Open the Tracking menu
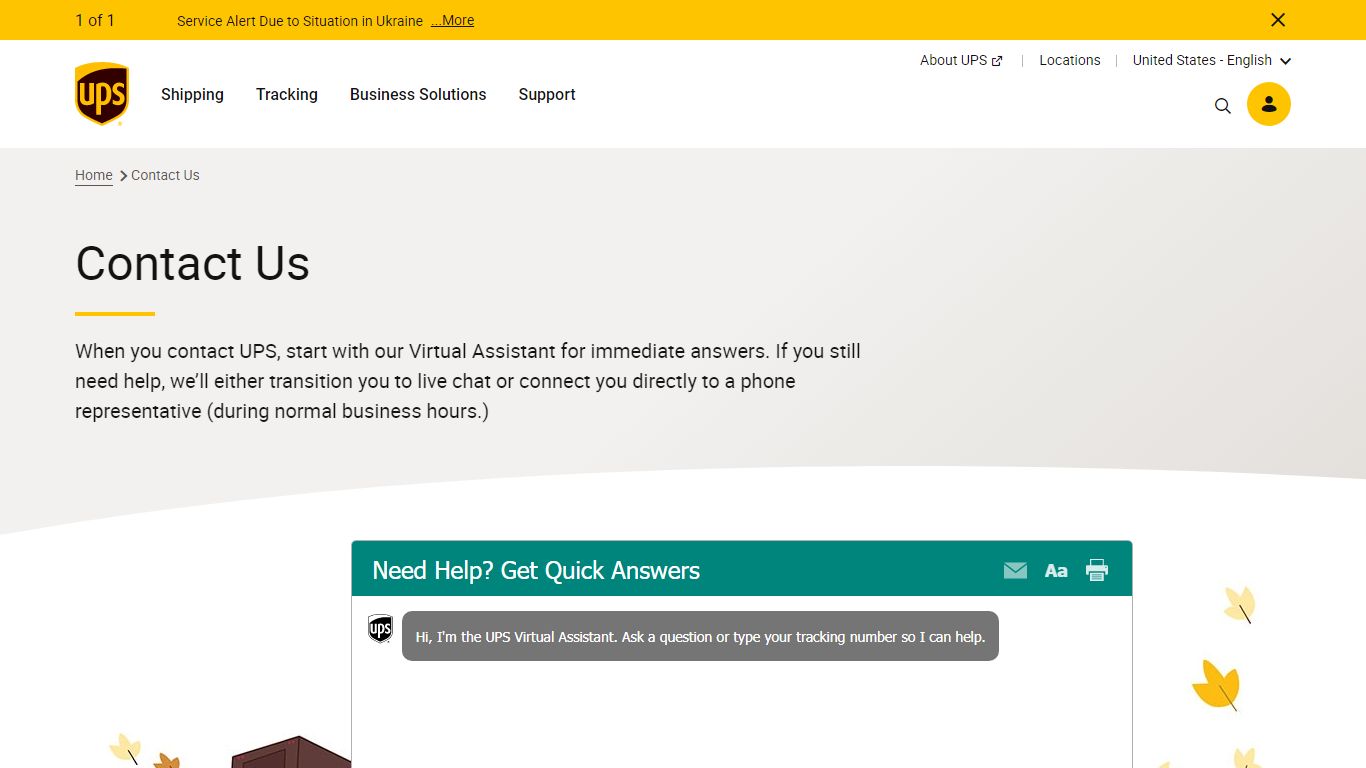 coord(287,94)
